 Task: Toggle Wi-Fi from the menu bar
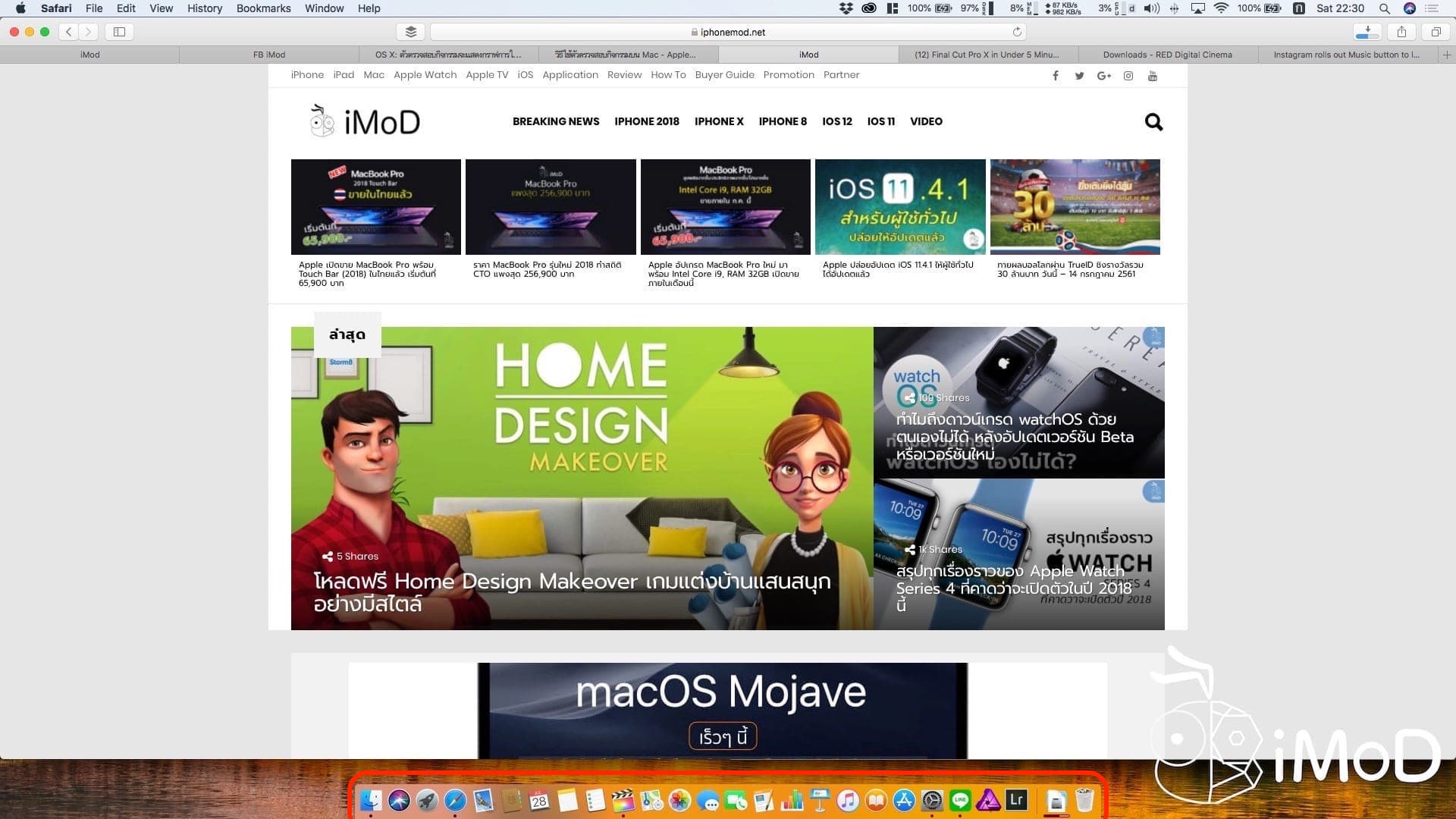click(1221, 8)
